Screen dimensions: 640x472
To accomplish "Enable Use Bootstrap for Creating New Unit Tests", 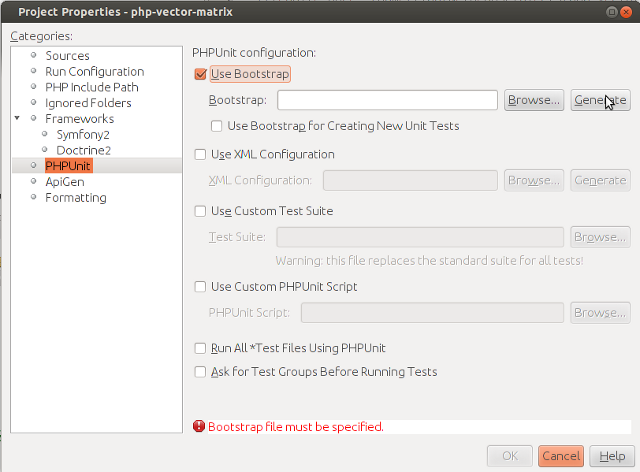I will tap(216, 126).
